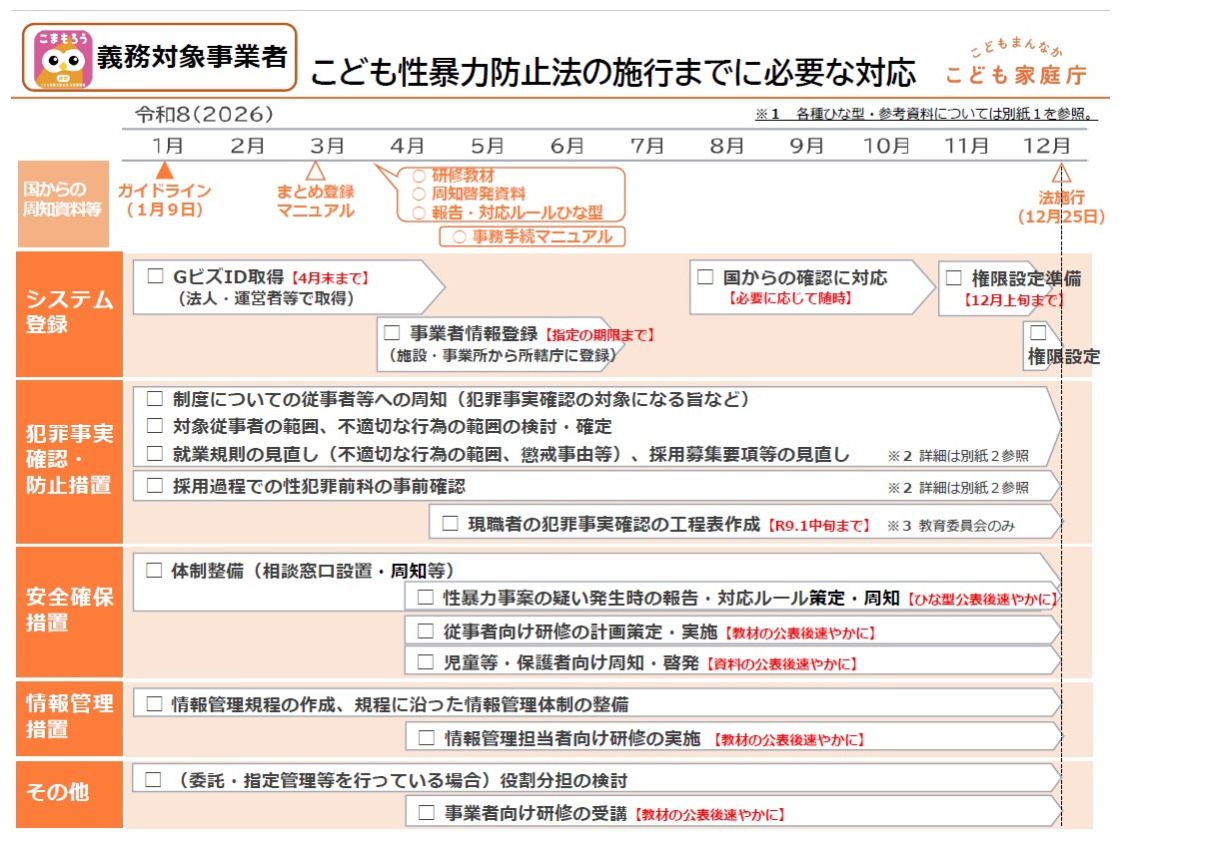Click the 7月 month header
The image size is (1216, 856).
pos(647,146)
